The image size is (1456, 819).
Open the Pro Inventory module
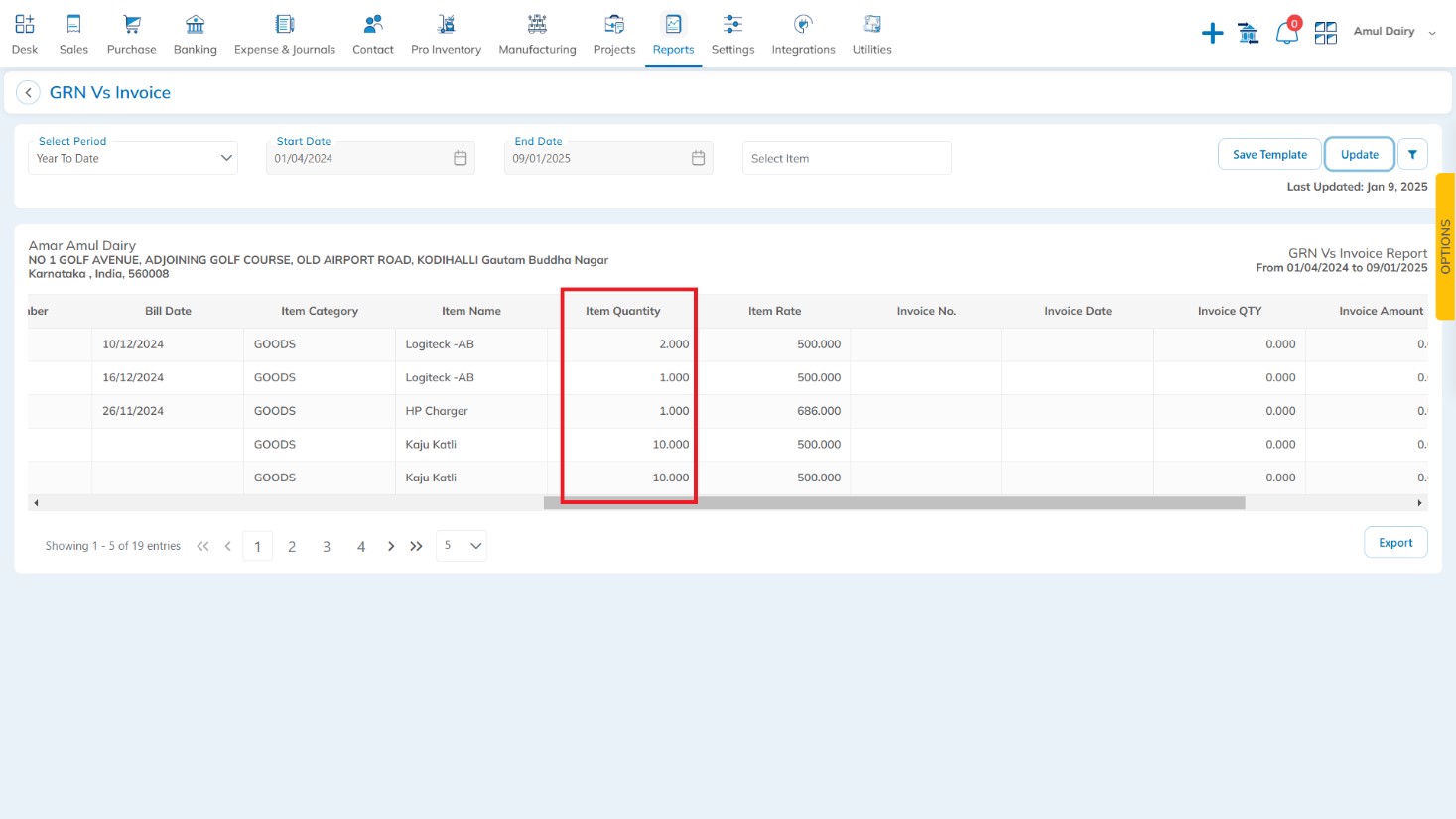[446, 34]
